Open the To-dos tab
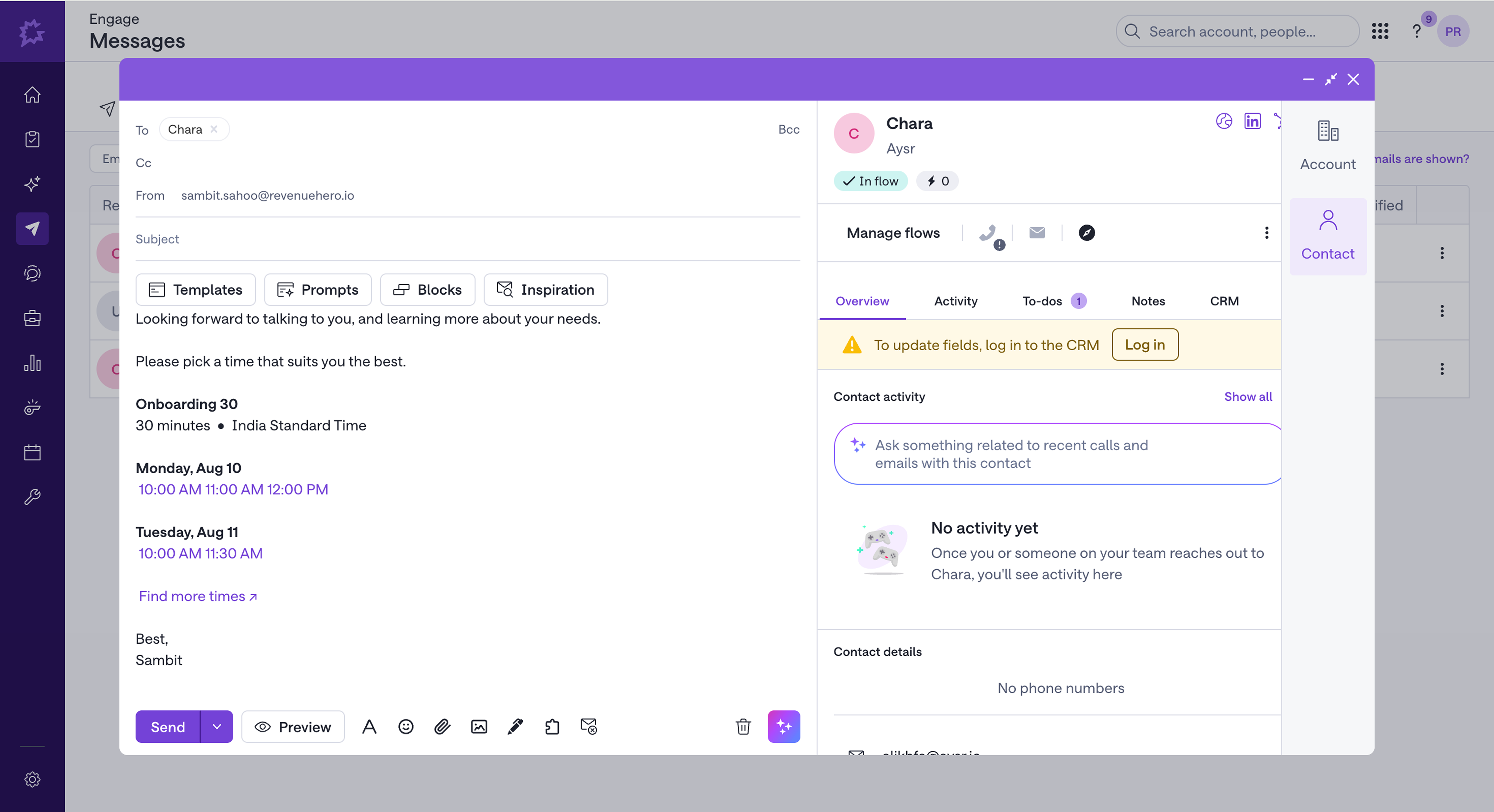 coord(1054,301)
